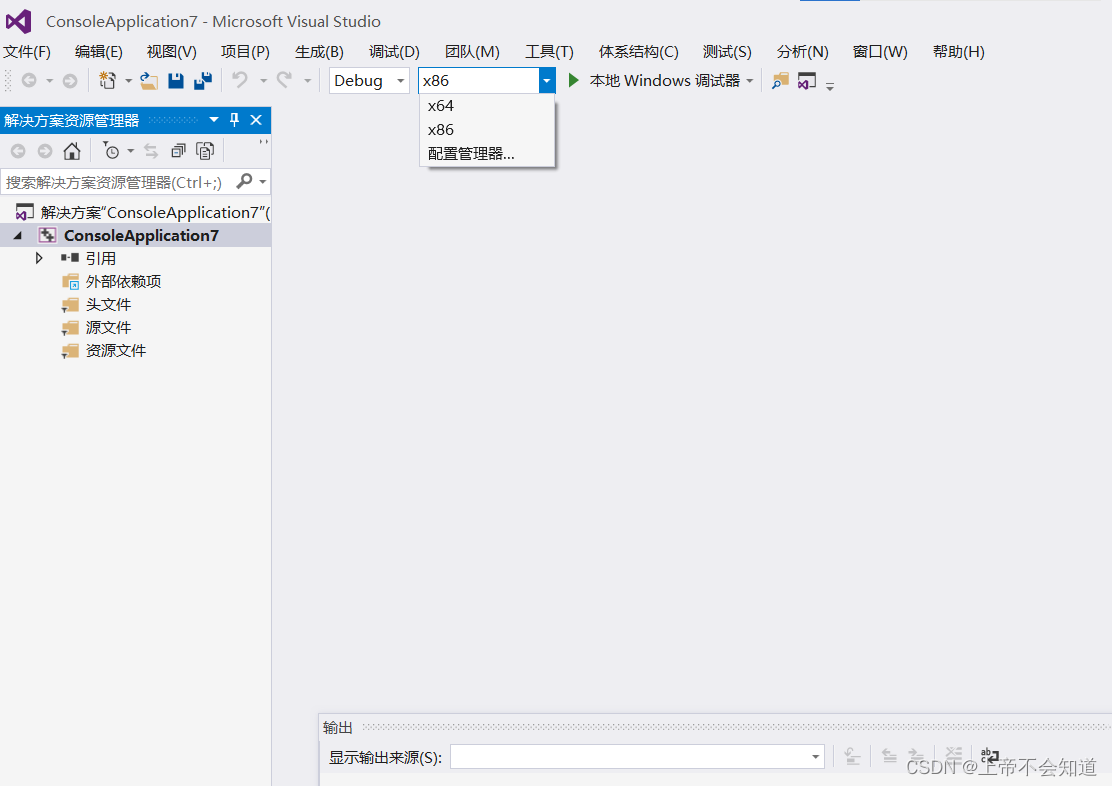Go back in Solution Explorer
The image size is (1112, 786).
[x=18, y=151]
